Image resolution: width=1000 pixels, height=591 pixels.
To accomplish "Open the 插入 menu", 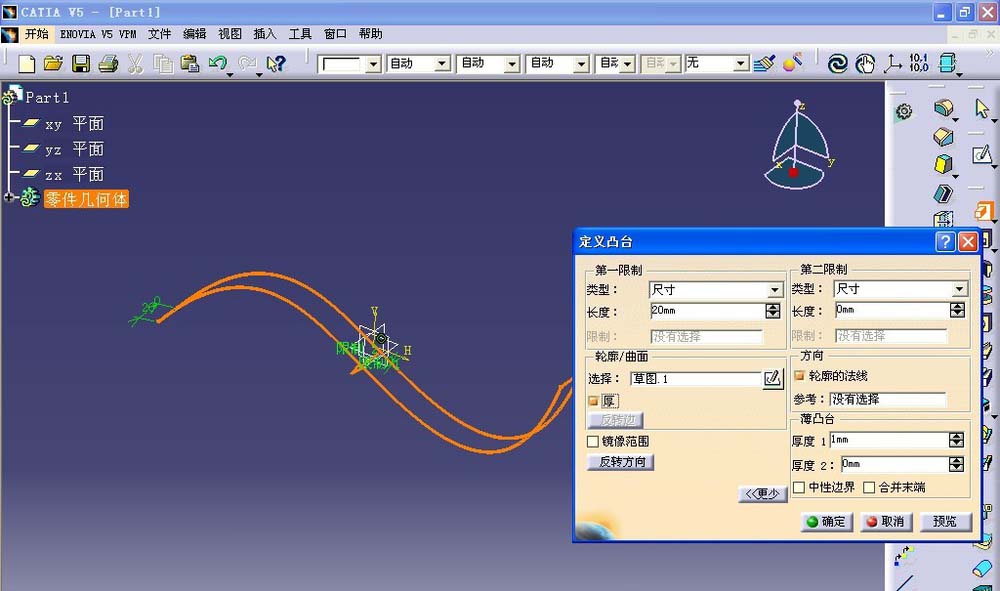I will coord(265,34).
